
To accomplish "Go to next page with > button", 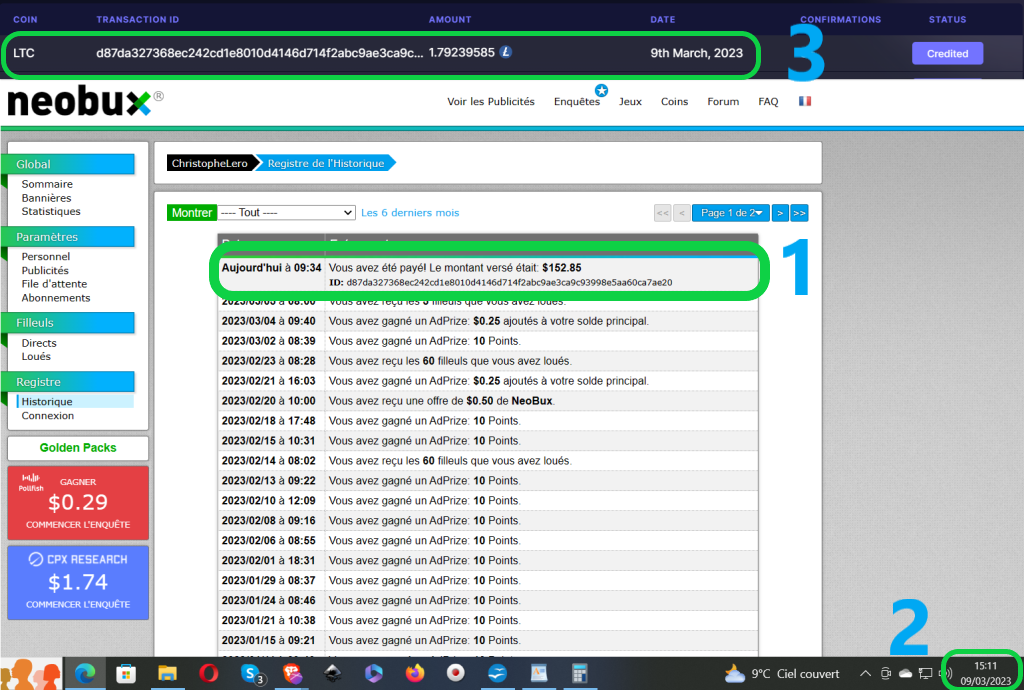I will tap(780, 213).
